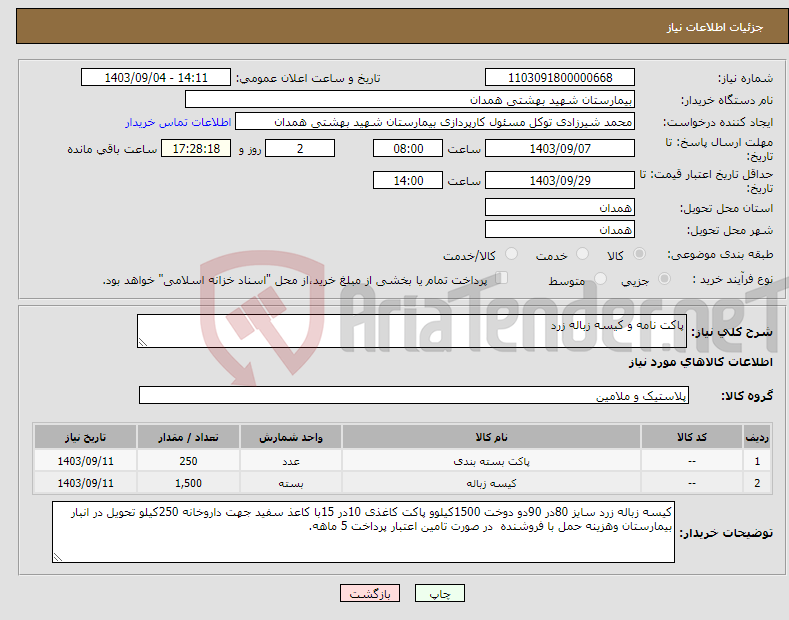Click the date cell in row کیسه زباله

tap(85, 483)
